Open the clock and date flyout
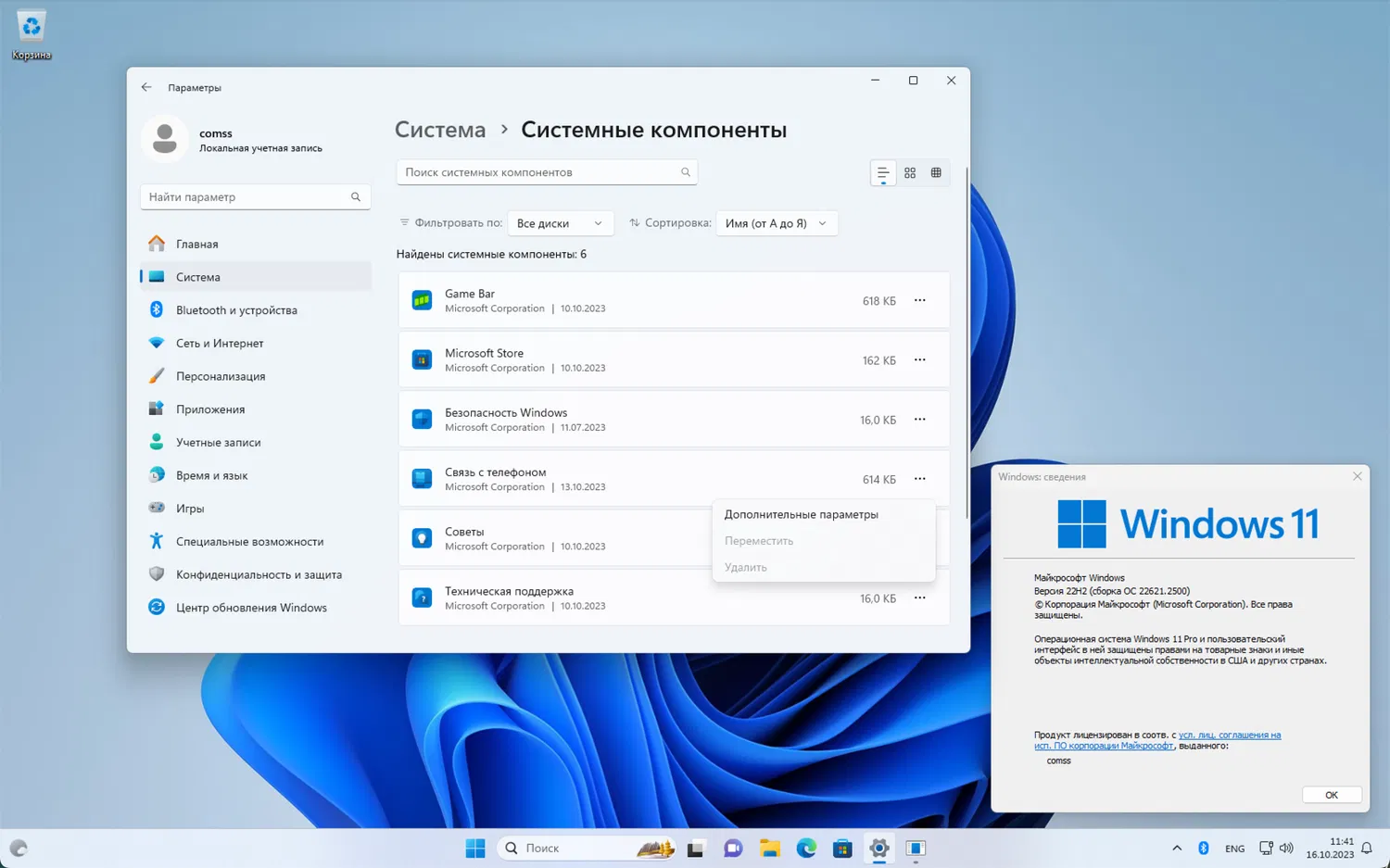This screenshot has width=1390, height=868. point(1329,848)
